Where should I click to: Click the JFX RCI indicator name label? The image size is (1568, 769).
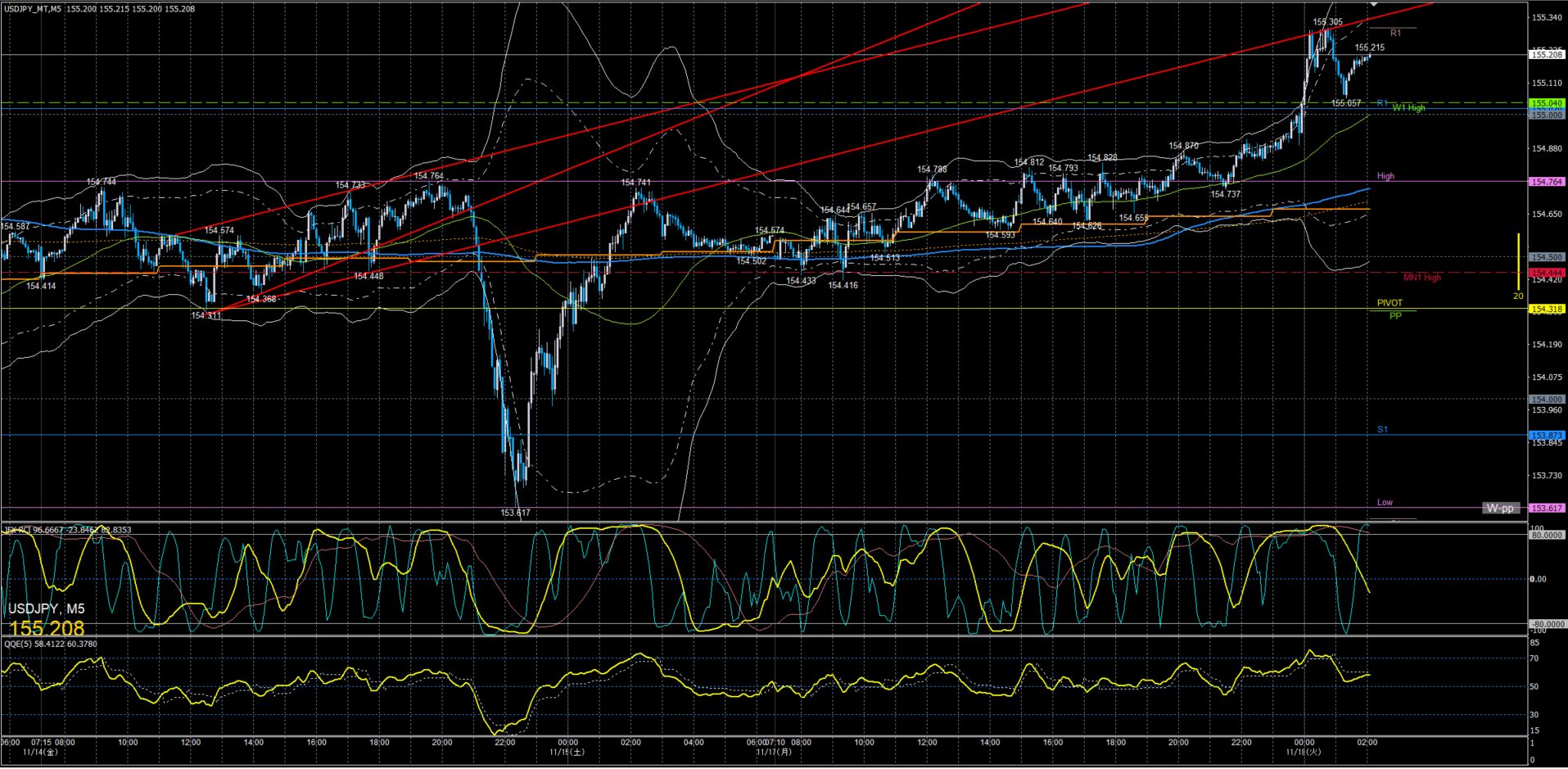[x=17, y=530]
